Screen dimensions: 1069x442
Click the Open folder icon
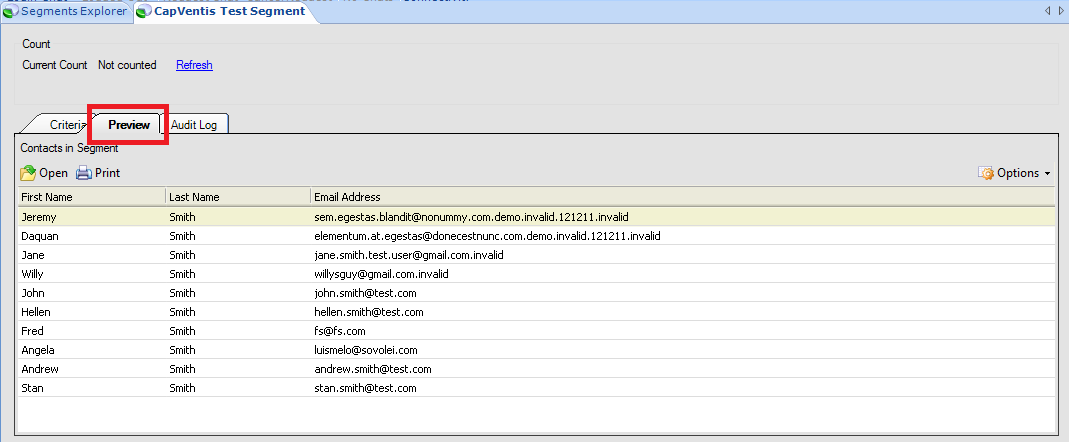point(28,173)
